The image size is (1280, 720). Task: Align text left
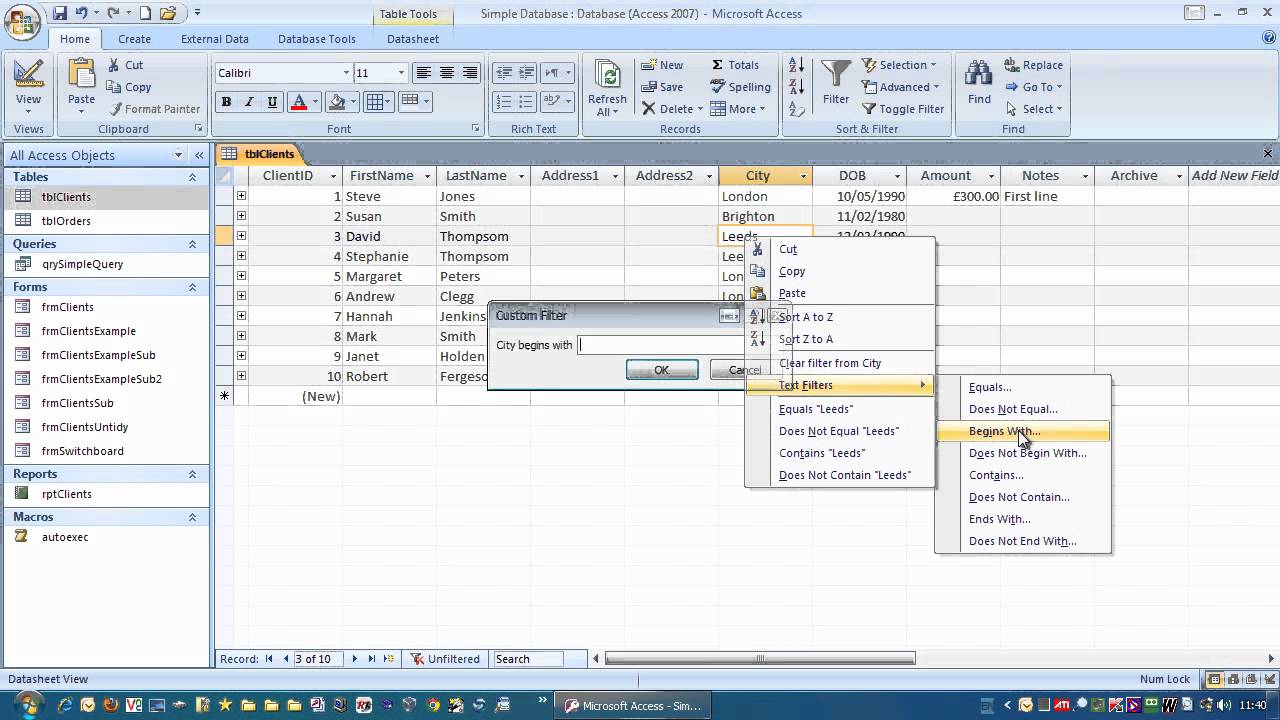click(424, 73)
